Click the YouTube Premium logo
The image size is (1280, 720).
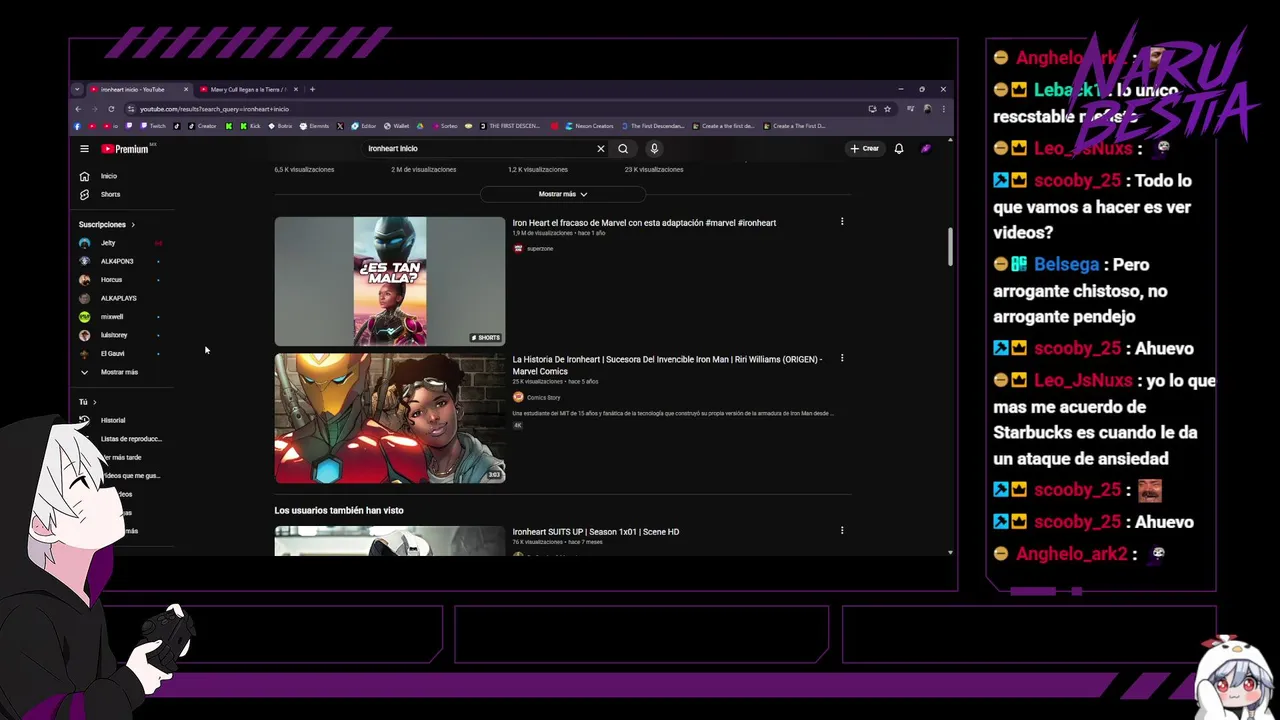coord(125,149)
